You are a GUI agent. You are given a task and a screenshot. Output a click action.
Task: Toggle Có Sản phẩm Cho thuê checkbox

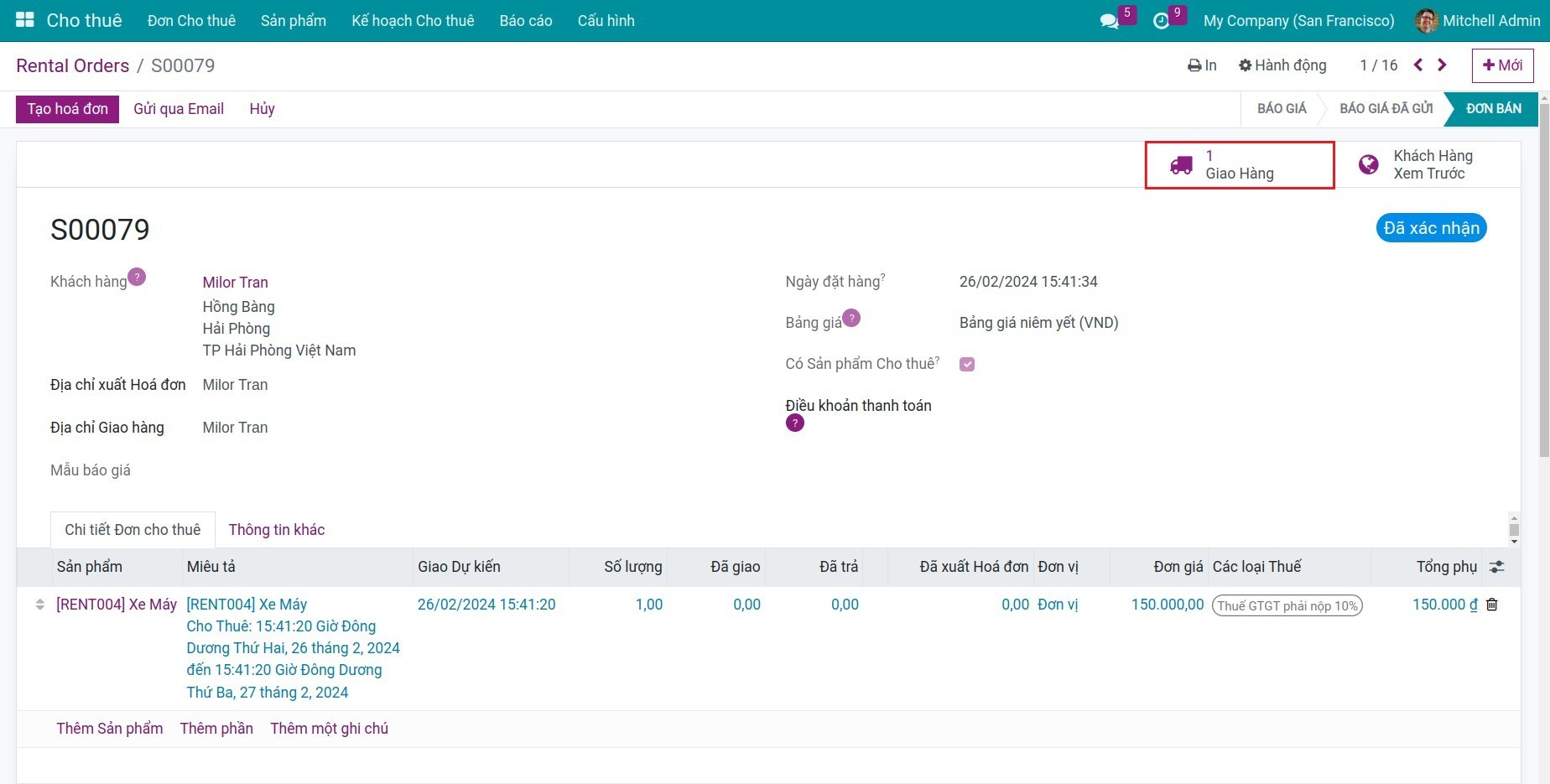tap(967, 364)
